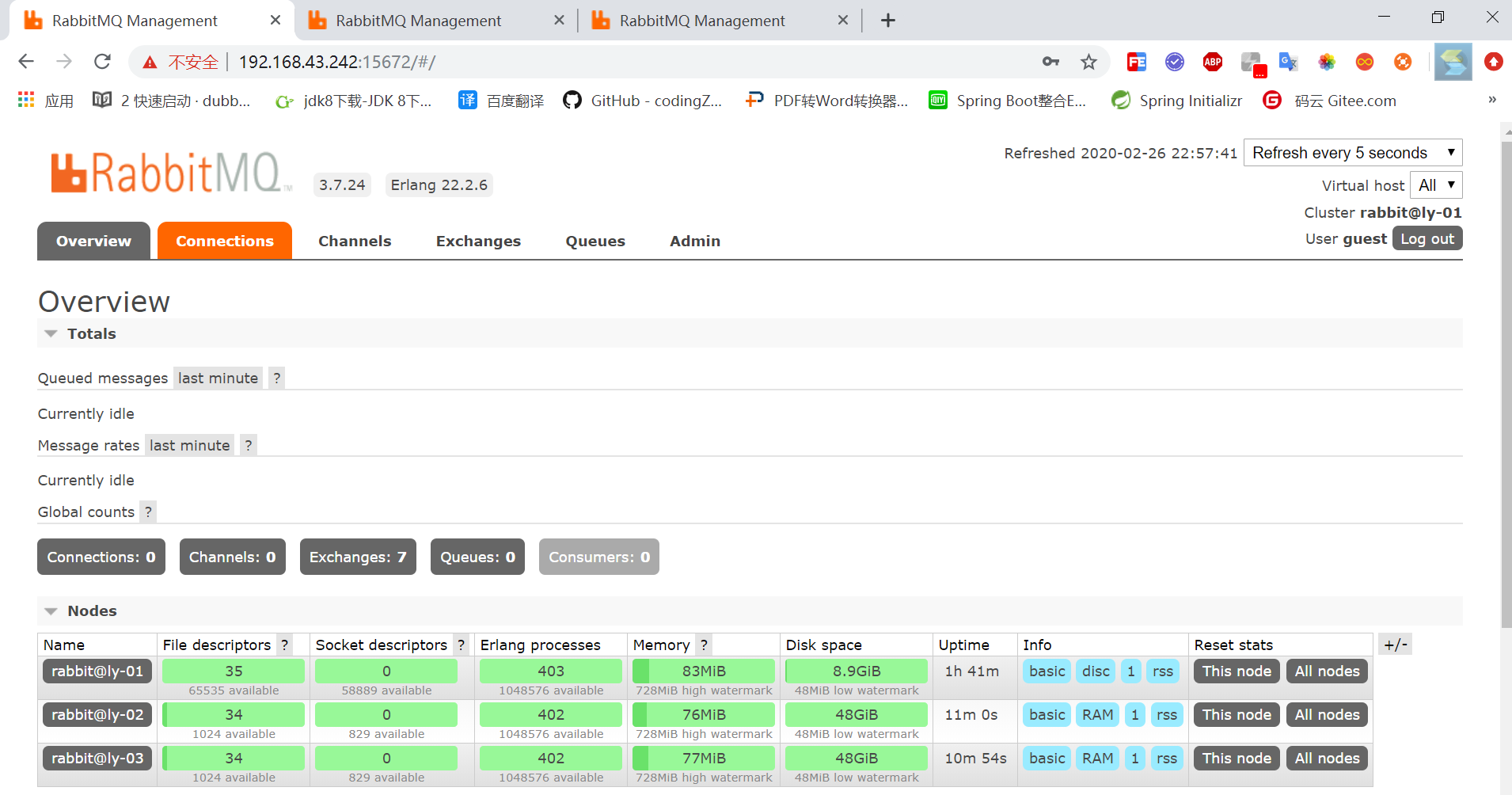Log out the guest user
Image resolution: width=1512 pixels, height=795 pixels.
pyautogui.click(x=1427, y=239)
